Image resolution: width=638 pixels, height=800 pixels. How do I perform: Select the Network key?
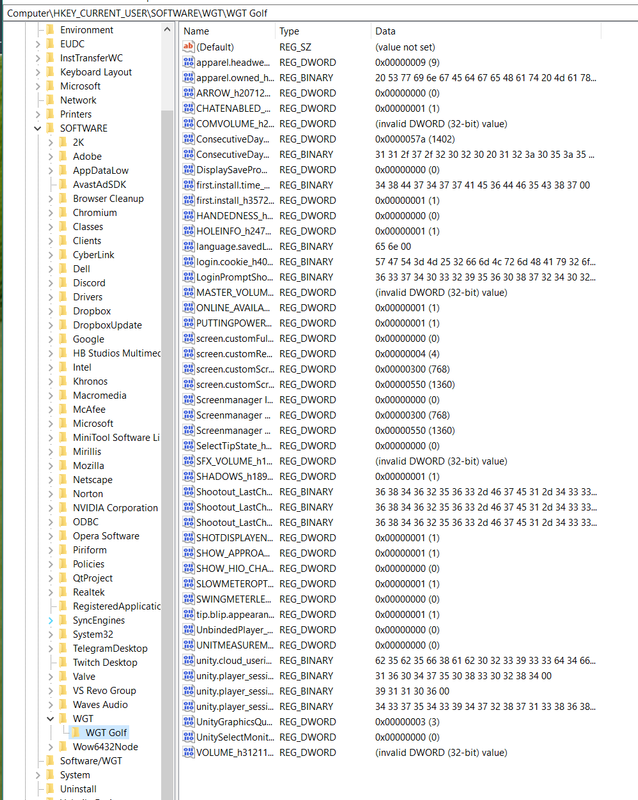pos(78,100)
